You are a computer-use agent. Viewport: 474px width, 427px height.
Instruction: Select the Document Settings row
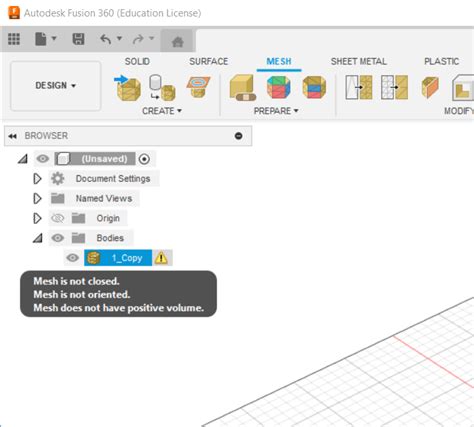[x=104, y=179]
